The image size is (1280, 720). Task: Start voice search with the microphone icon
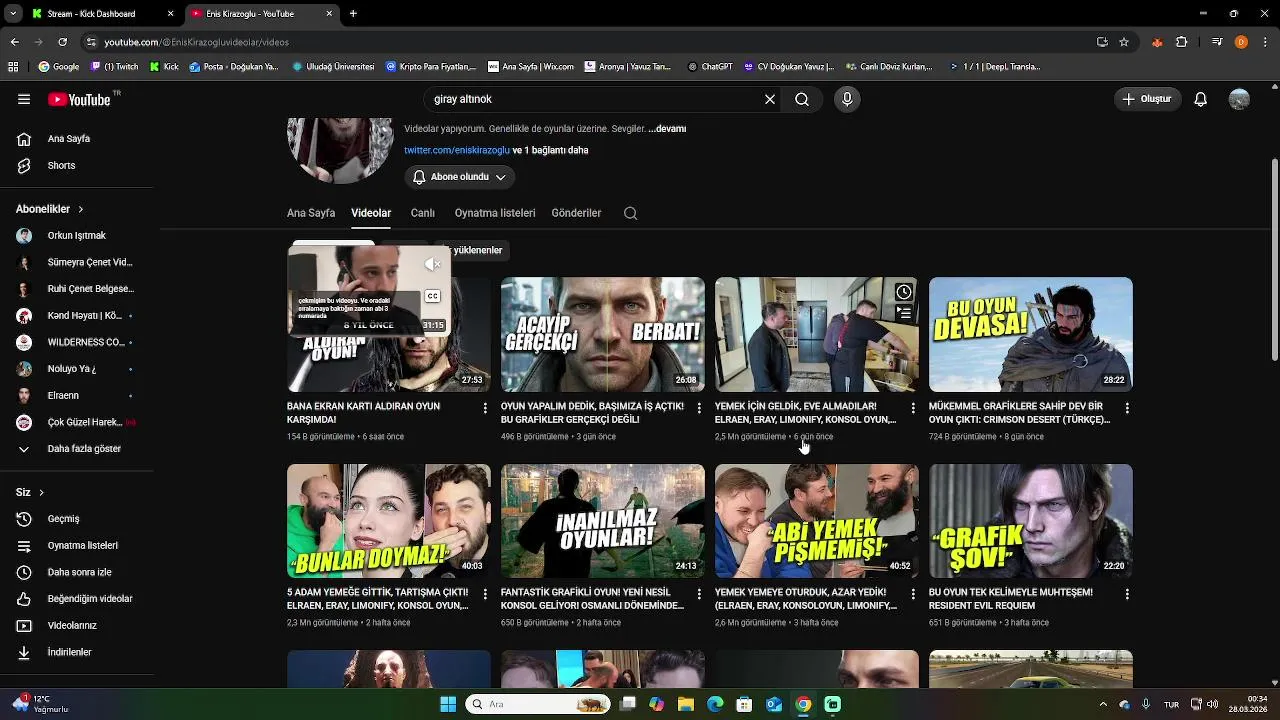click(847, 99)
